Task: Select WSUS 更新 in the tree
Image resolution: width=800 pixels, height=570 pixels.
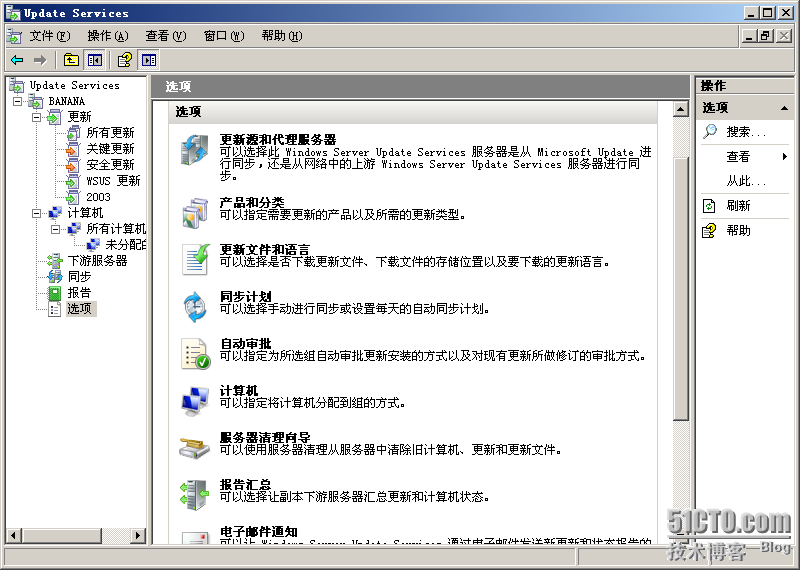Action: (113, 181)
